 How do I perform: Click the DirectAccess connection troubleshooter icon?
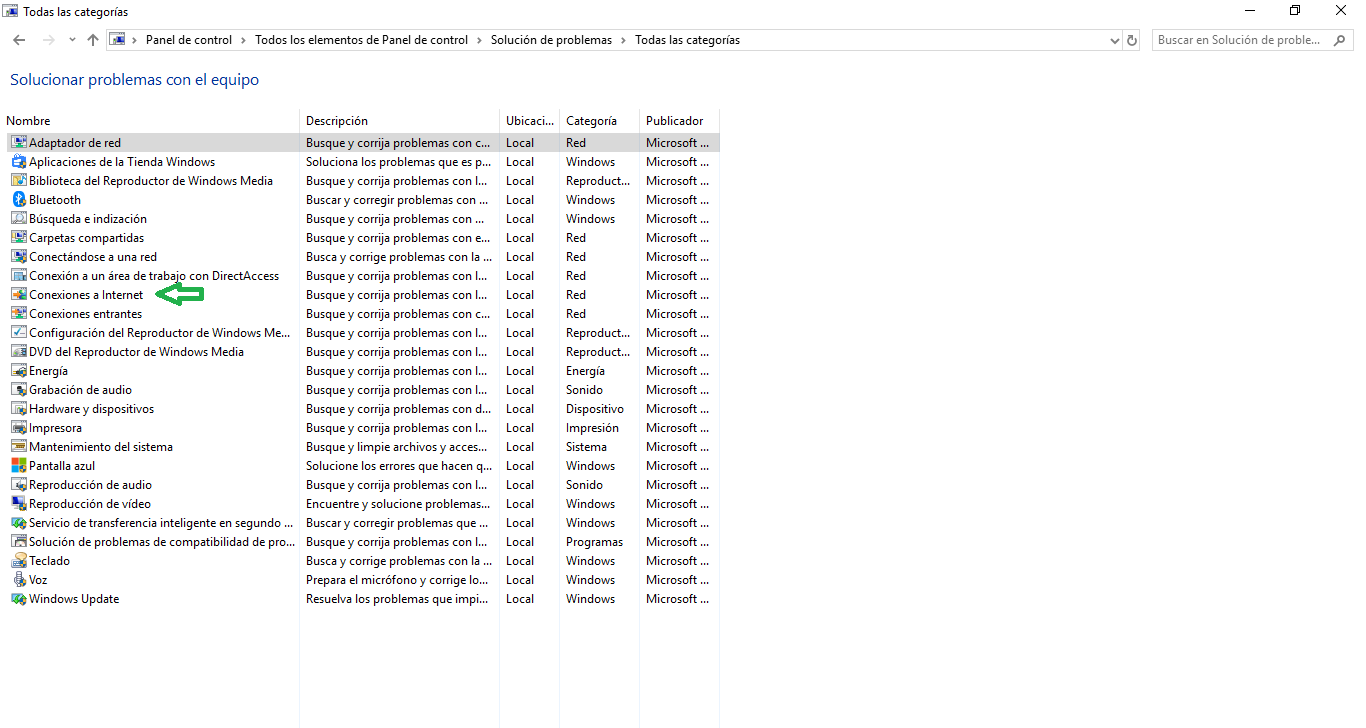point(19,276)
